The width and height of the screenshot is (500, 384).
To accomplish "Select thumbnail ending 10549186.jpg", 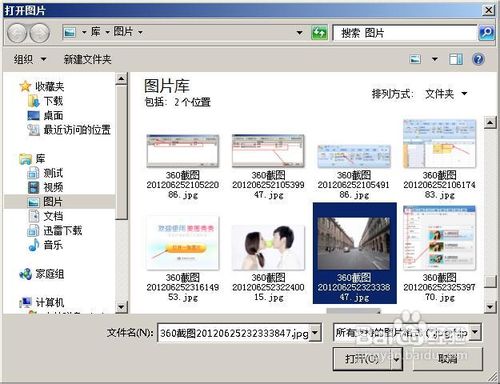I will pos(354,172).
